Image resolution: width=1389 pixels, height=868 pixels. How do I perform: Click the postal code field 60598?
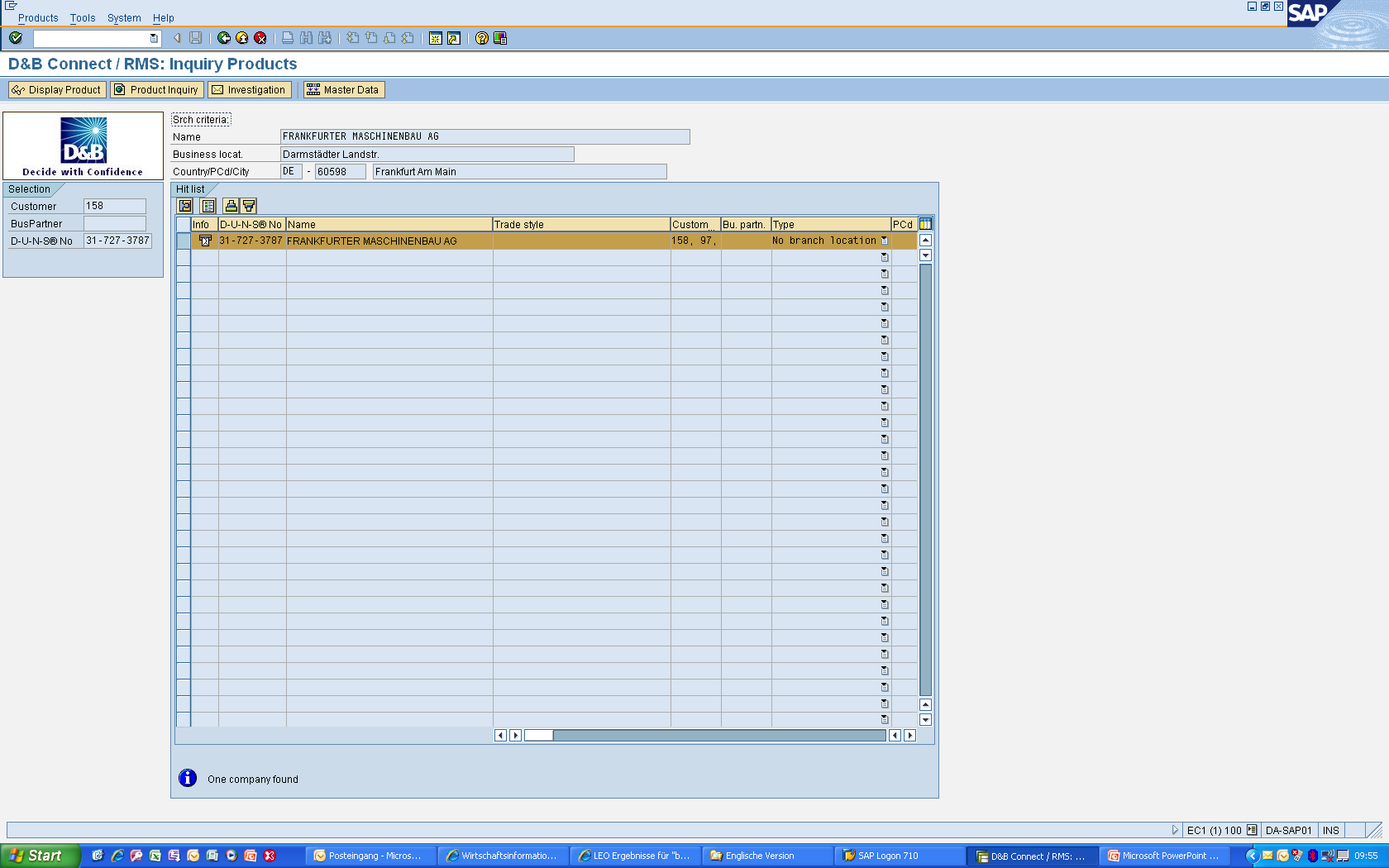pos(341,171)
